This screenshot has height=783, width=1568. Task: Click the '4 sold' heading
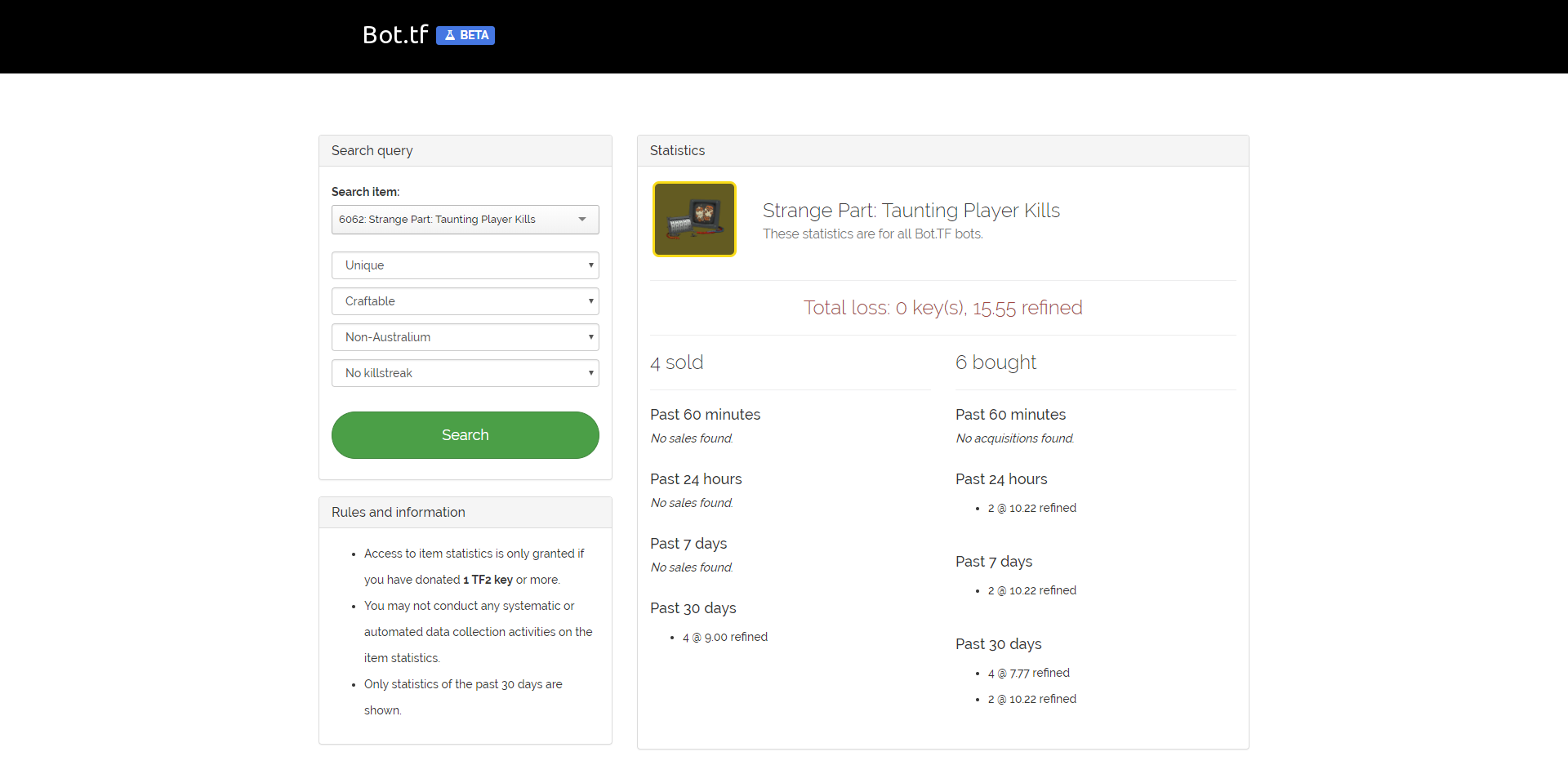677,363
